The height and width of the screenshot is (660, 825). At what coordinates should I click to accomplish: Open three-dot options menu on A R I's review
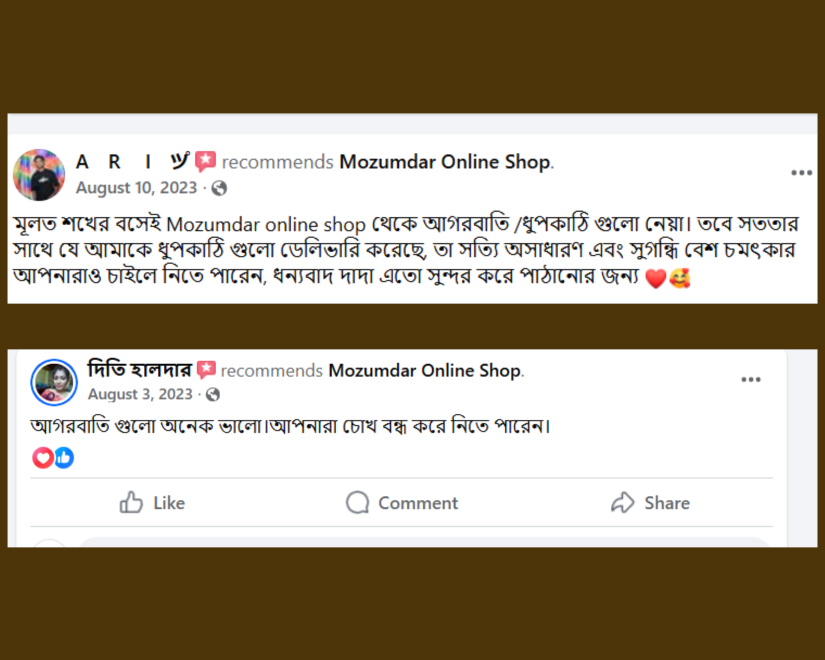click(x=801, y=173)
